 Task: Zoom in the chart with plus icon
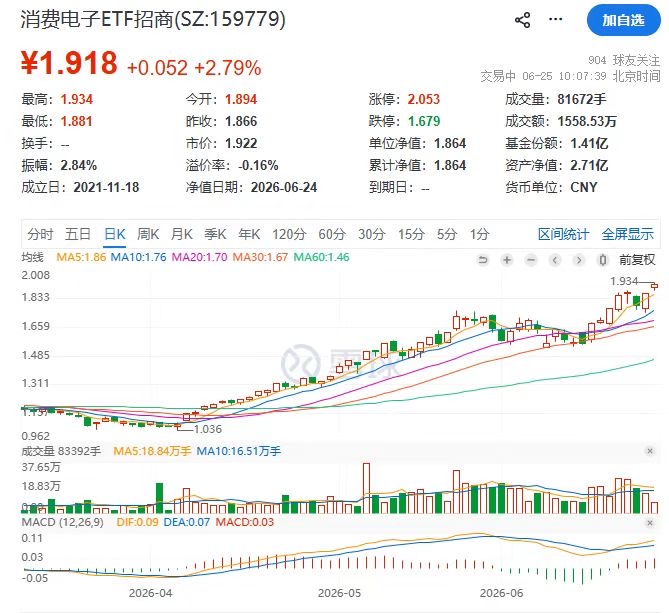507,260
